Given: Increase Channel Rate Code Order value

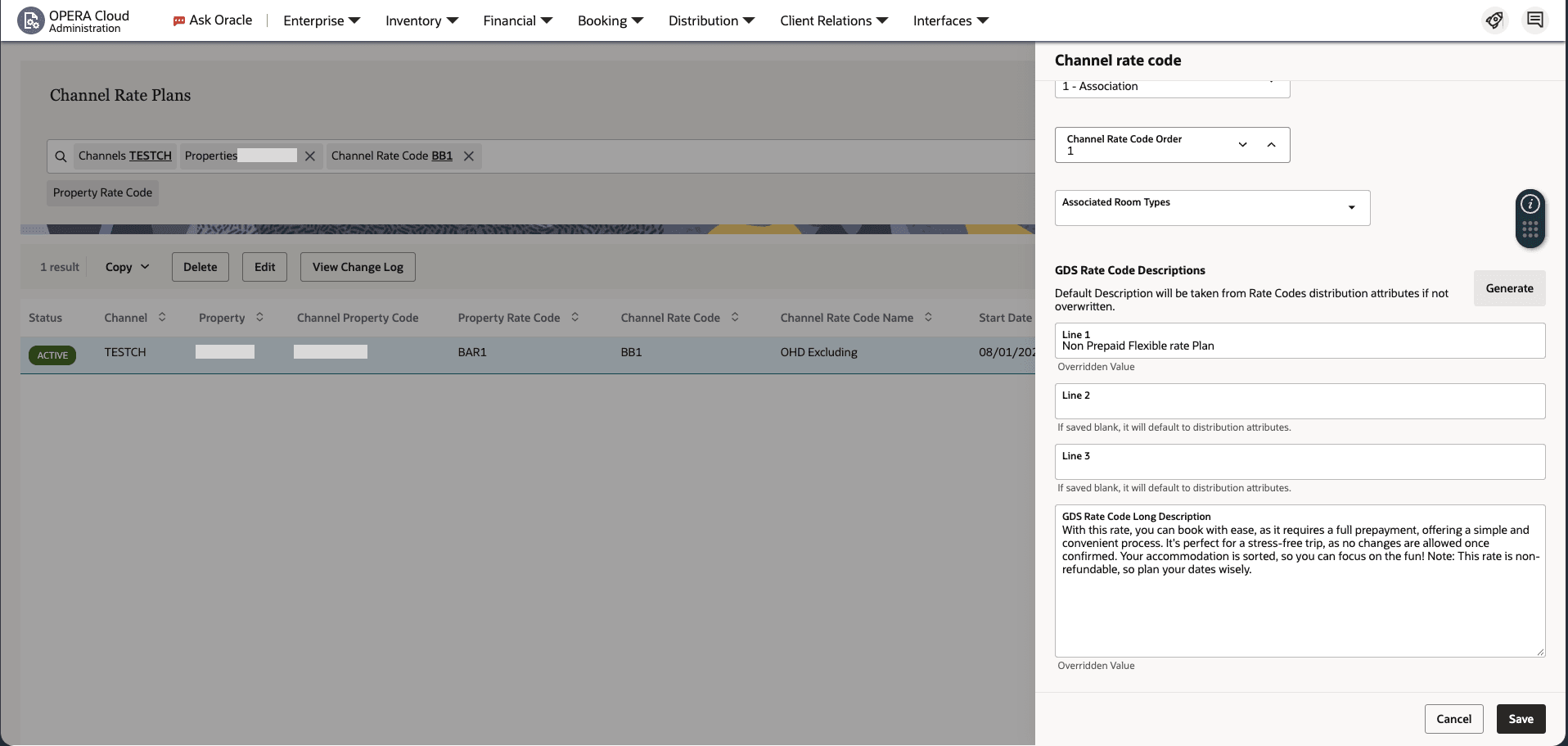Looking at the screenshot, I should [1271, 145].
